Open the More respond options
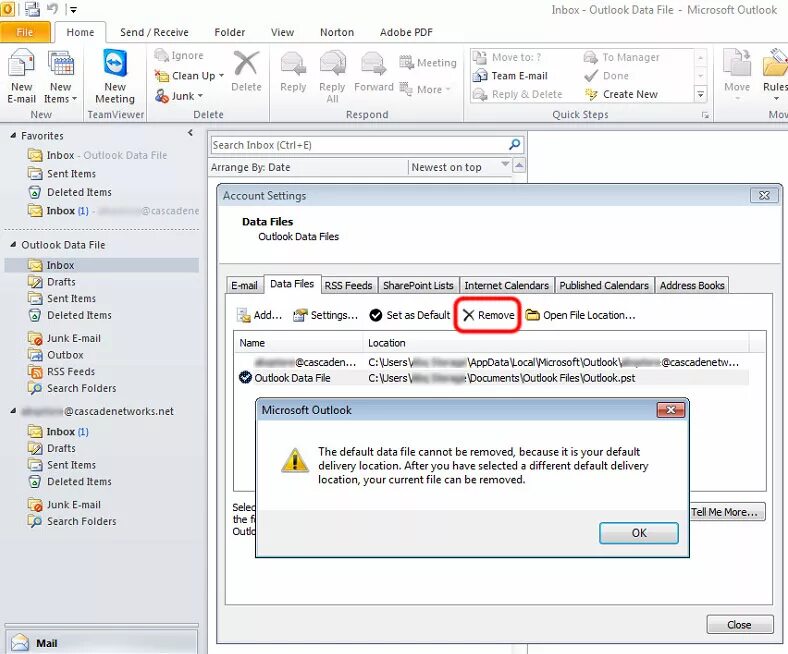The width and height of the screenshot is (788, 654). click(x=425, y=89)
